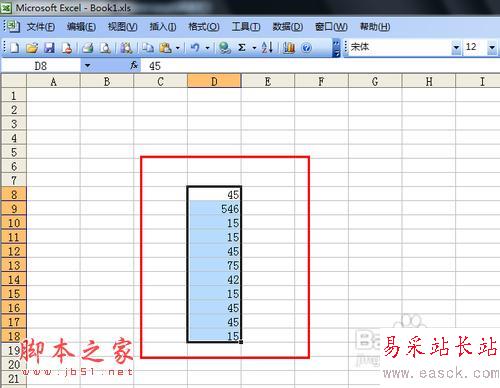Viewport: 500px width, 388px height.
Task: Select column A header
Action: (x=53, y=81)
